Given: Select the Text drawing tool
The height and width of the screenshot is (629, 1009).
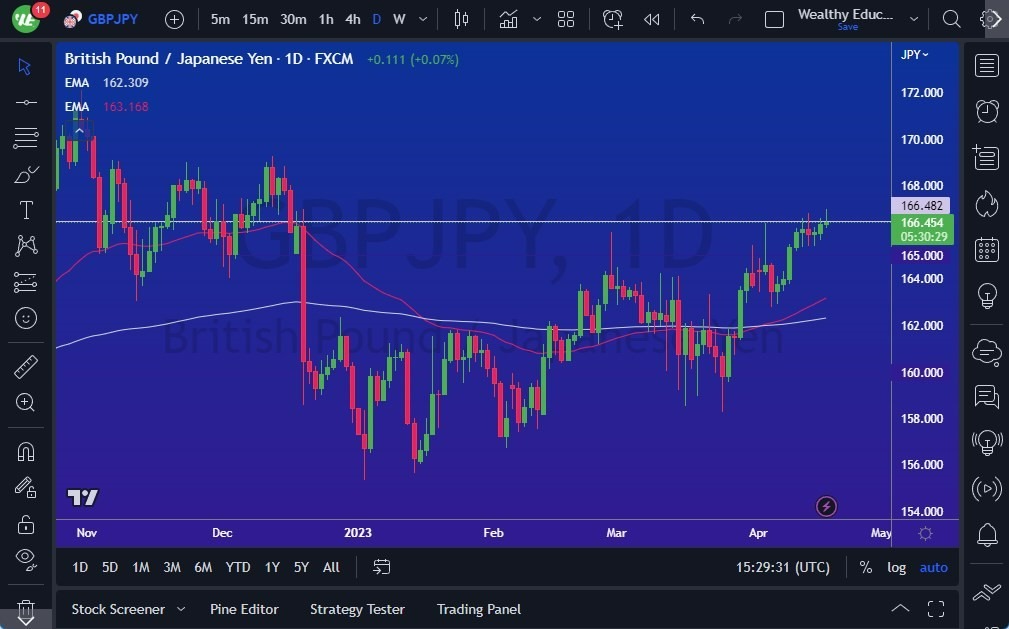Looking at the screenshot, I should 25,210.
